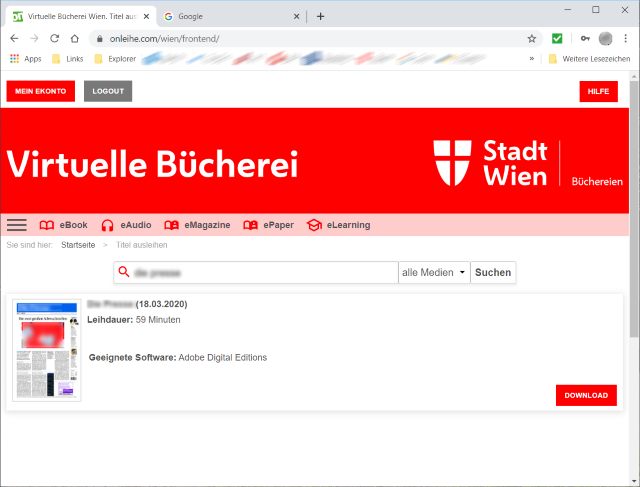Screen dimensions: 640x487
Task: Expand the alle Medien dropdown
Action: [x=434, y=272]
